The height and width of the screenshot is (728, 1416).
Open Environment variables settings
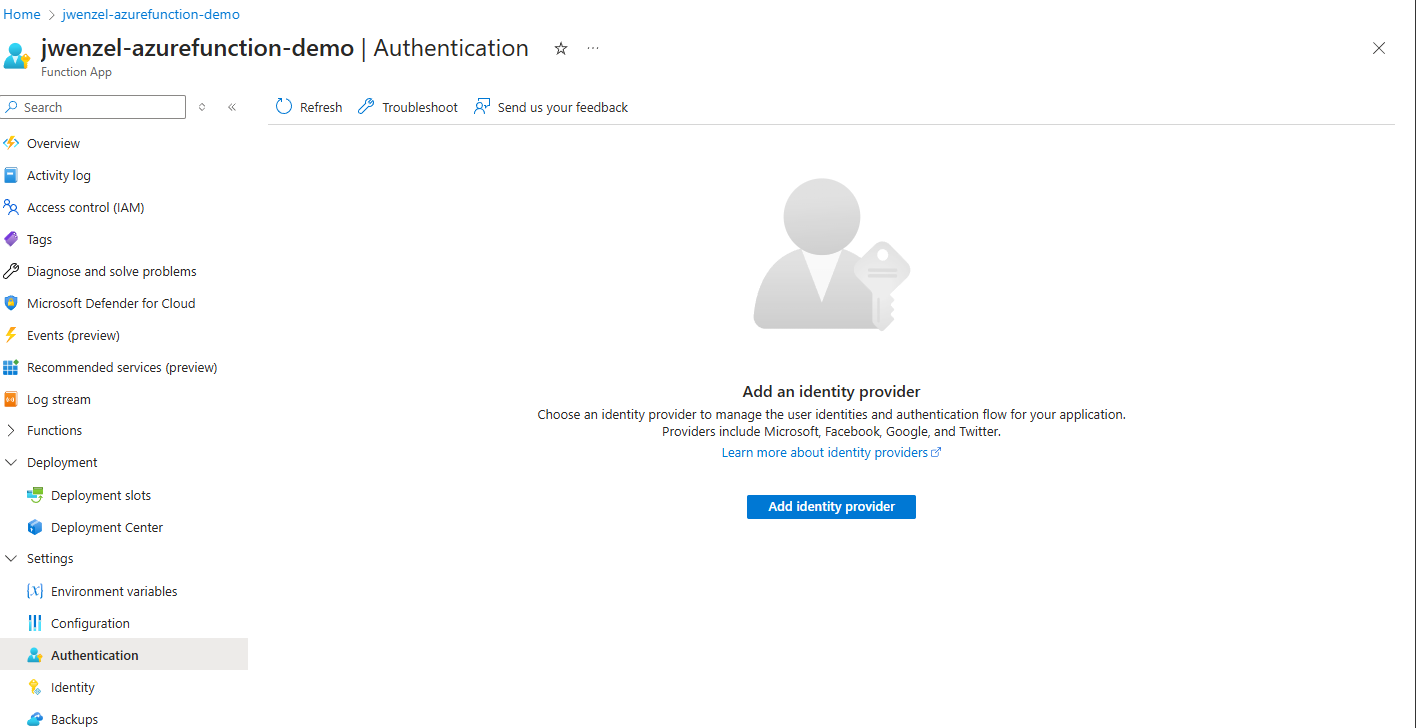tap(113, 591)
